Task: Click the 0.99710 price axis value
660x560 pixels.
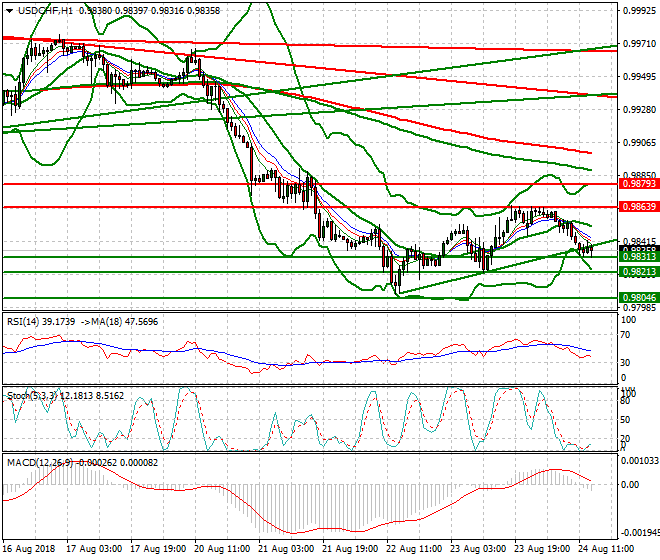Action: pyautogui.click(x=639, y=43)
